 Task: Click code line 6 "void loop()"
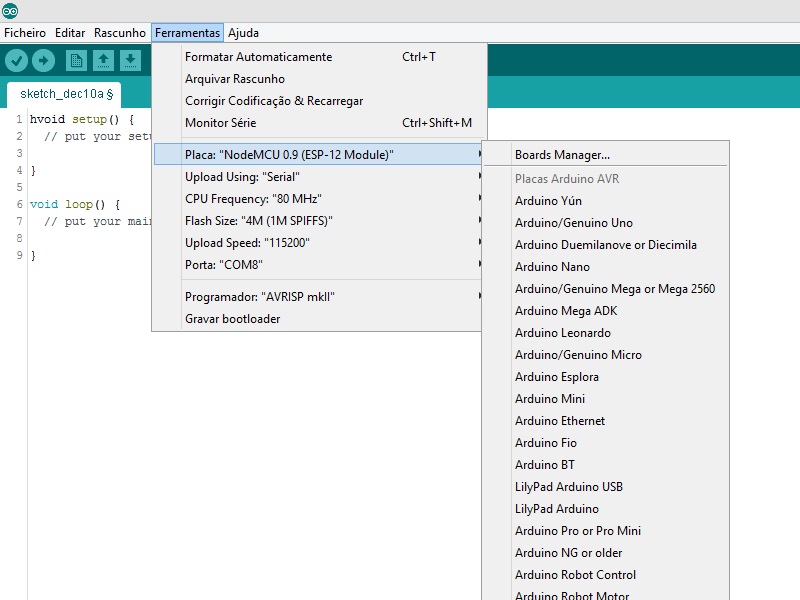click(x=75, y=204)
